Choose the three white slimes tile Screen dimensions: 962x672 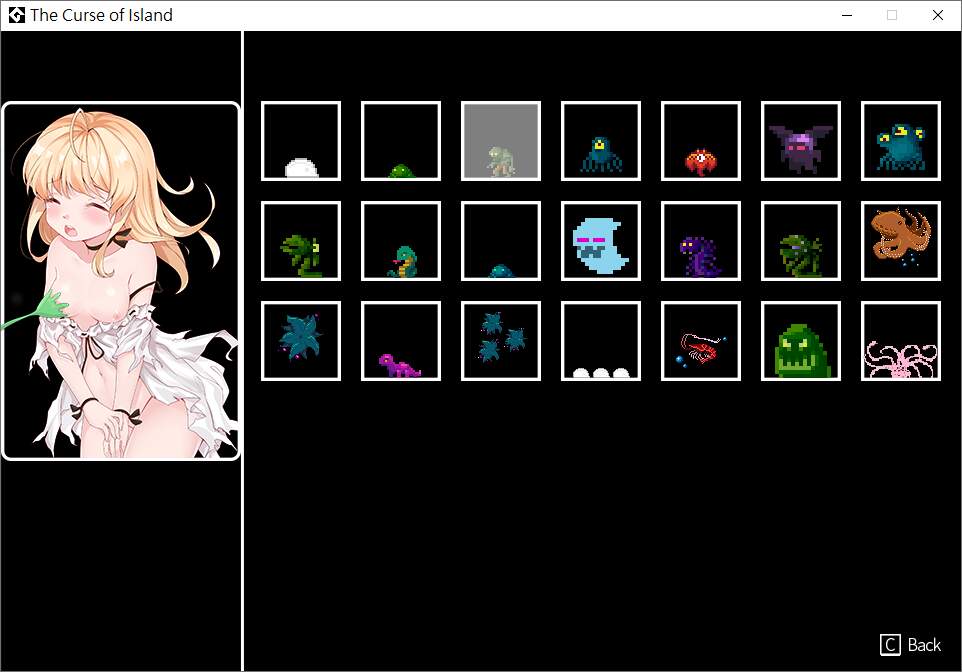[601, 341]
